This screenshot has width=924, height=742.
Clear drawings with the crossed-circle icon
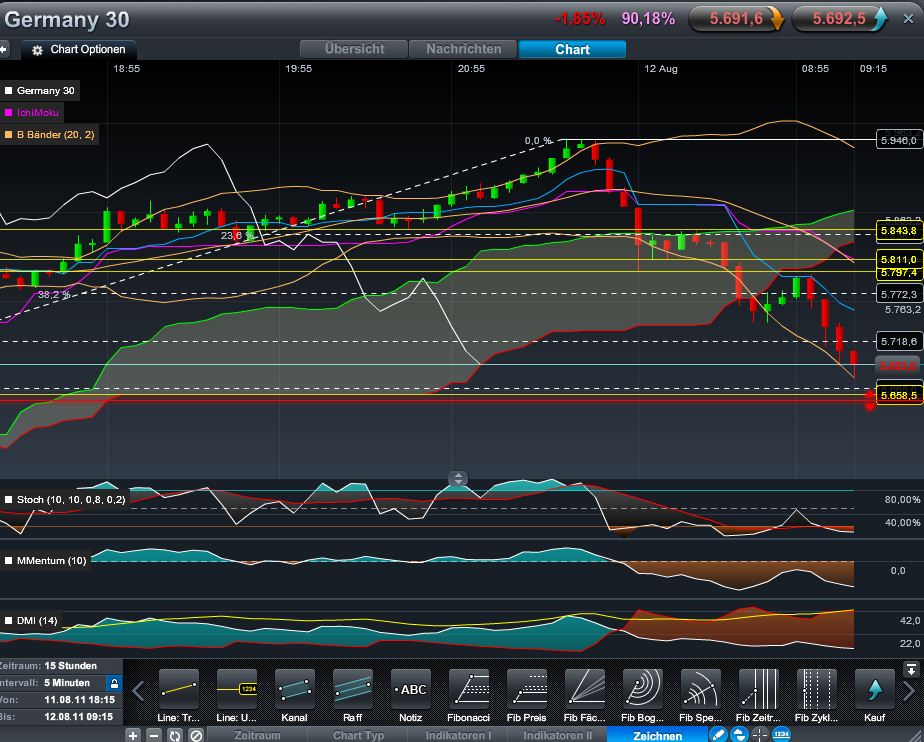(196, 735)
